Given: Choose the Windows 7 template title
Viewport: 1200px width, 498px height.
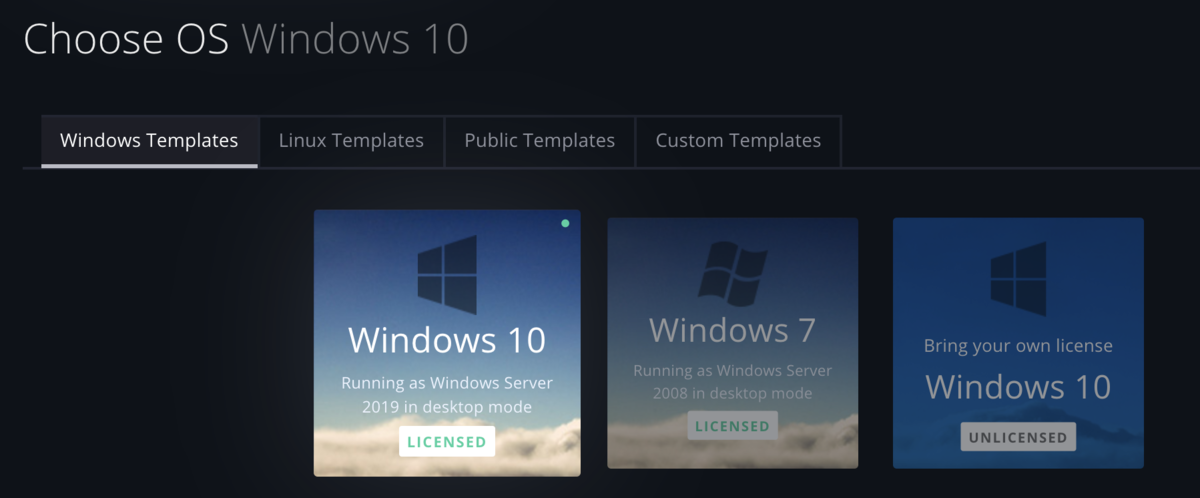Looking at the screenshot, I should click(x=732, y=329).
